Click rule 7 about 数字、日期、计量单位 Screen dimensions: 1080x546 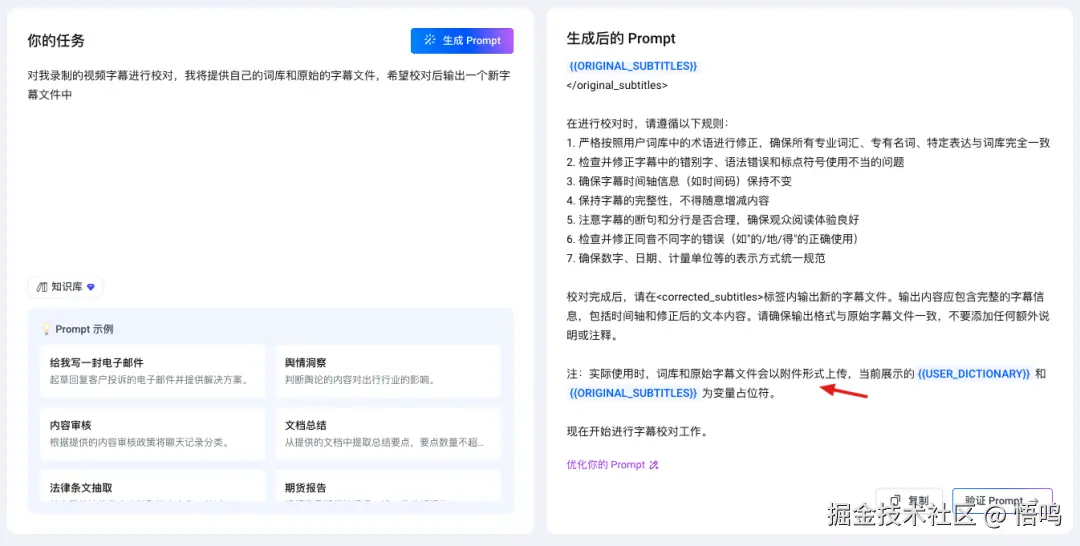(x=696, y=258)
